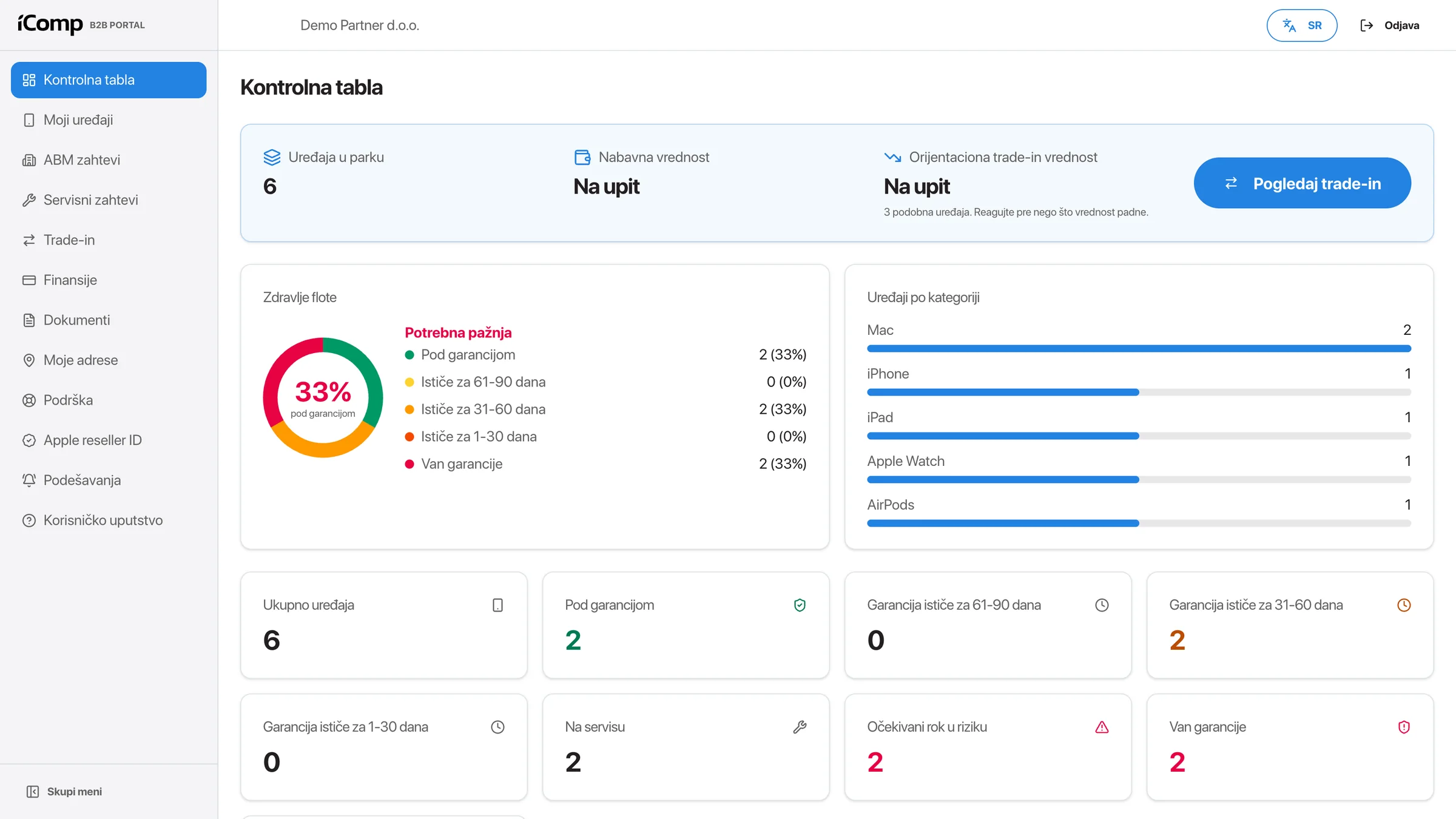Click the Pogledaj trade-in button
Image resolution: width=1456 pixels, height=819 pixels.
1302,183
